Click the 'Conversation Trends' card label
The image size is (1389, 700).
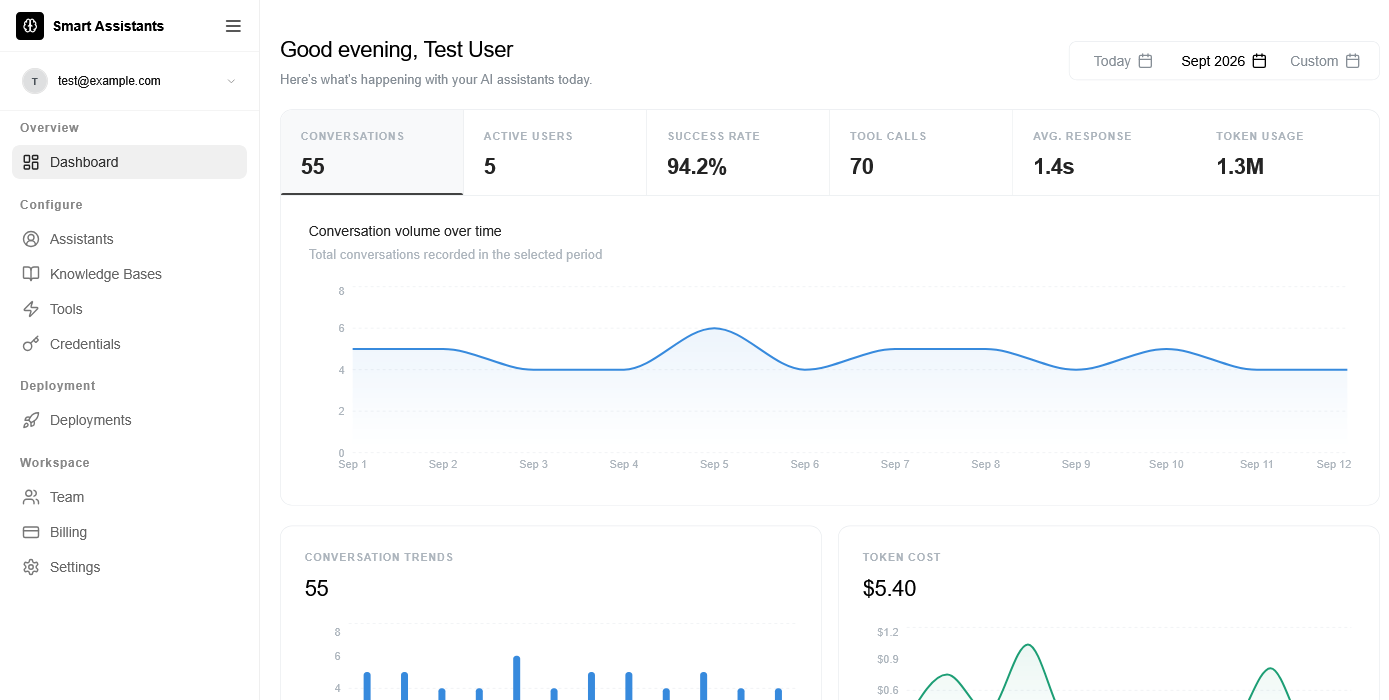pyautogui.click(x=379, y=557)
